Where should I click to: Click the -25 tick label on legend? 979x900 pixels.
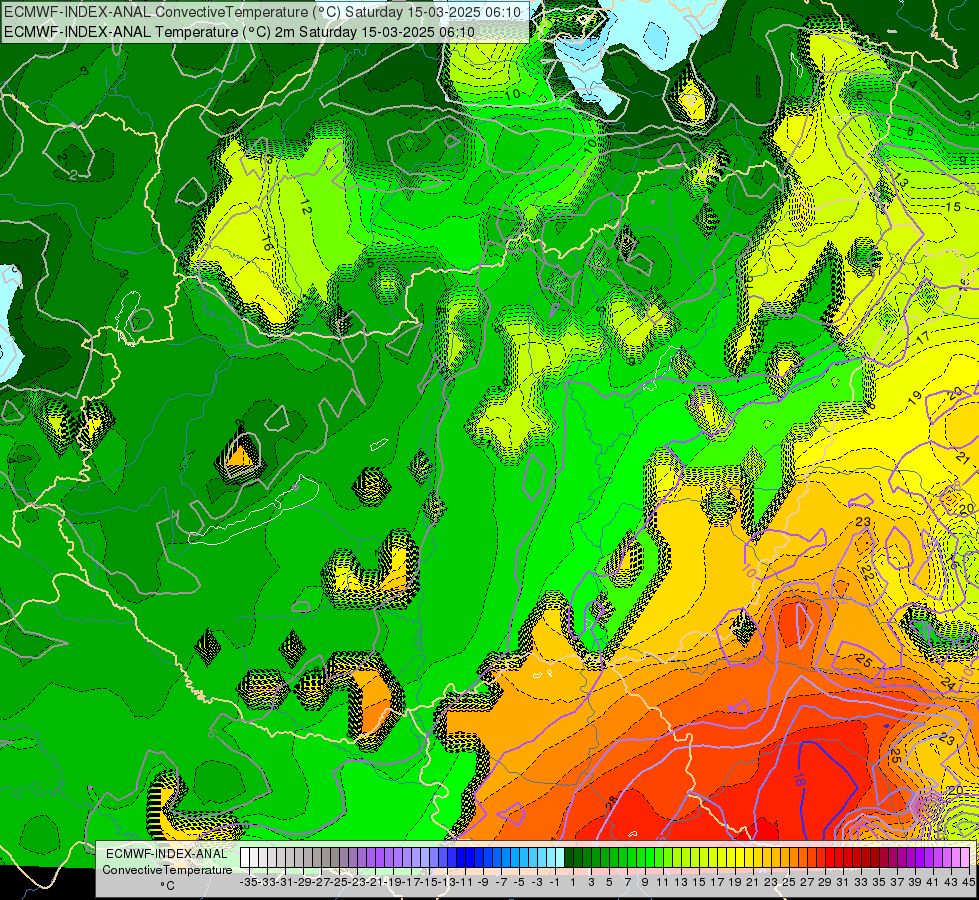point(338,883)
